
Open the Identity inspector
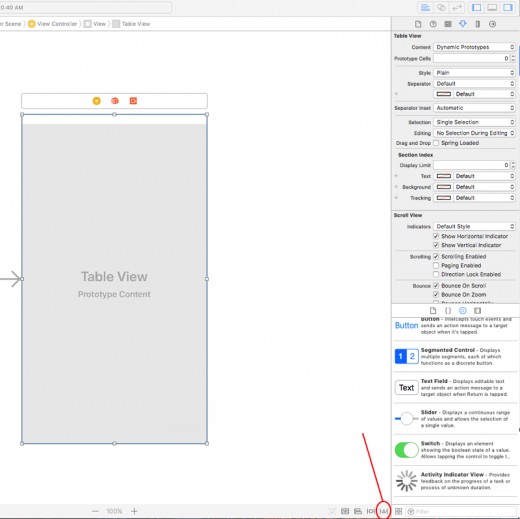(448, 24)
